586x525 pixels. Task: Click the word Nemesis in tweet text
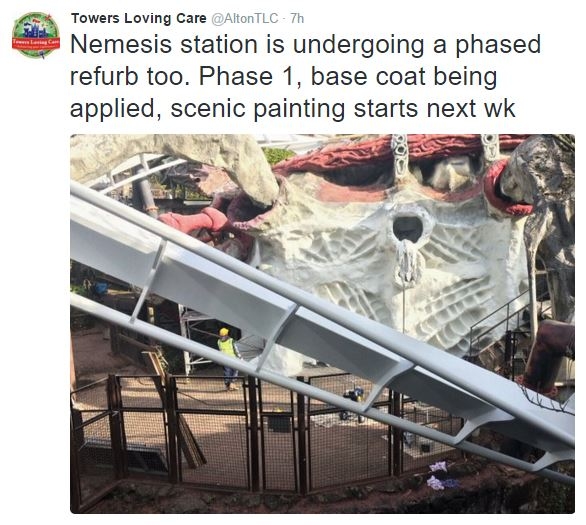click(x=121, y=44)
